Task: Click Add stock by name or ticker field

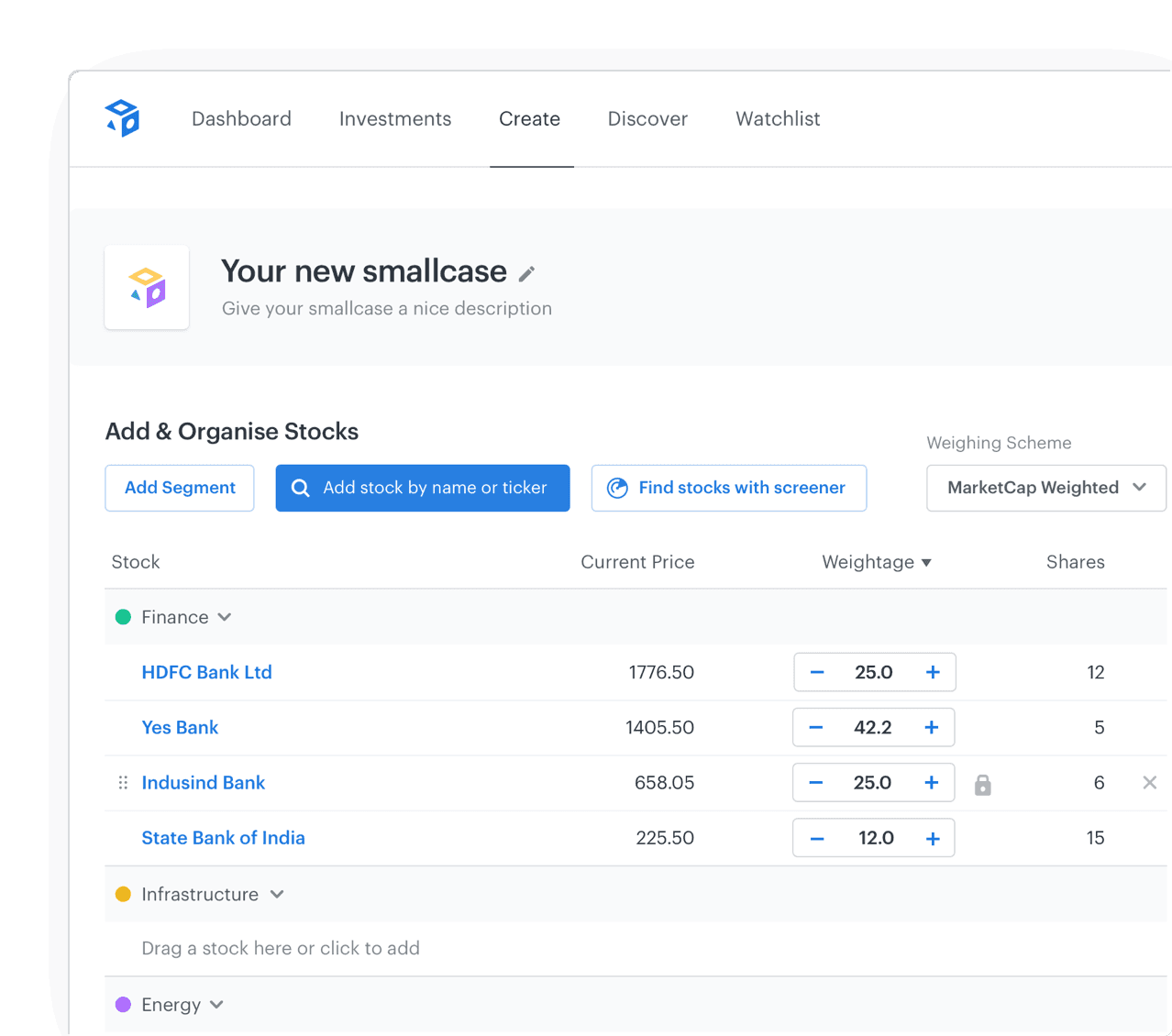Action: tap(423, 488)
